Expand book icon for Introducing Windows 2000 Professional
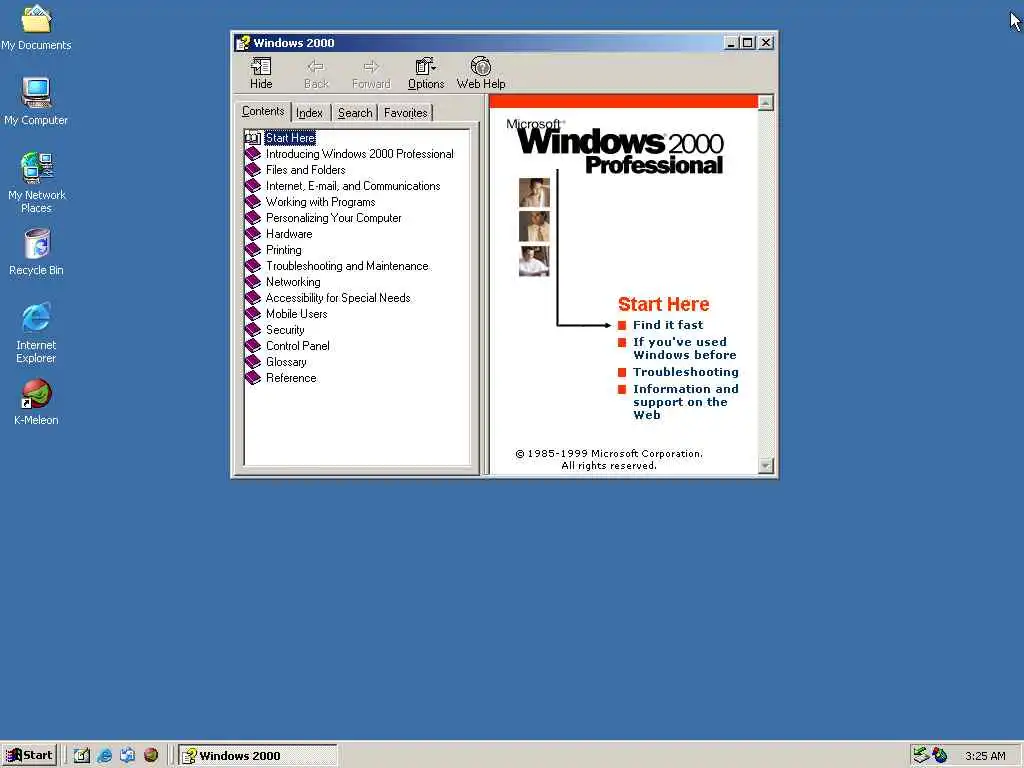 [253, 154]
